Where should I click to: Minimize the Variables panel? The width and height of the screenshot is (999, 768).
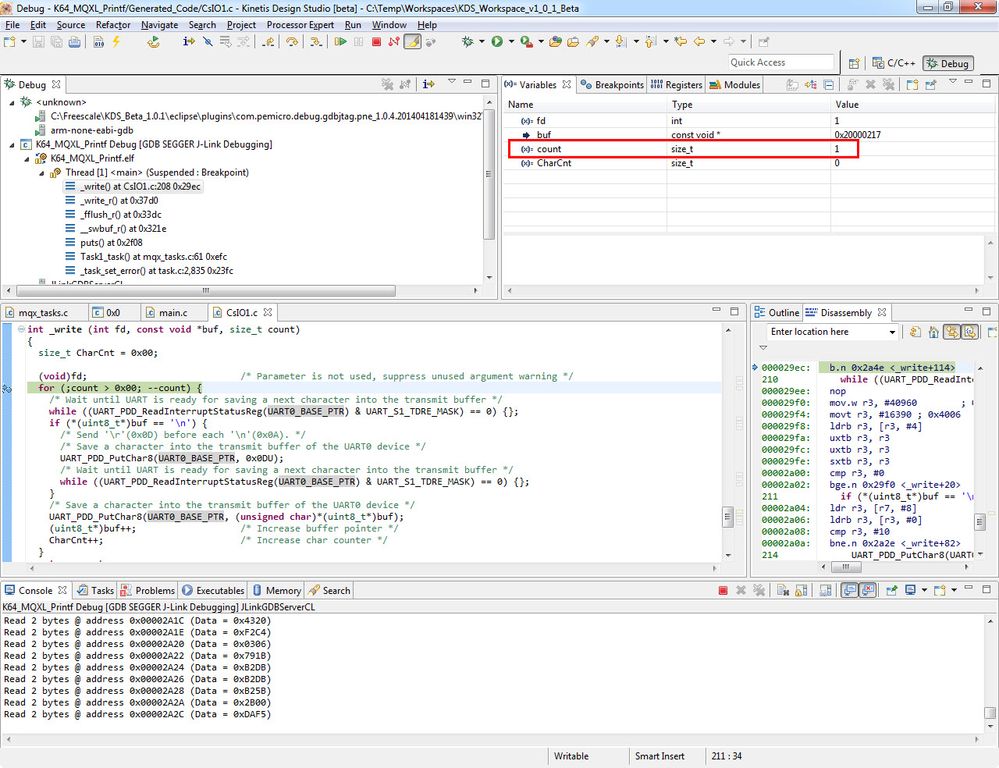968,84
